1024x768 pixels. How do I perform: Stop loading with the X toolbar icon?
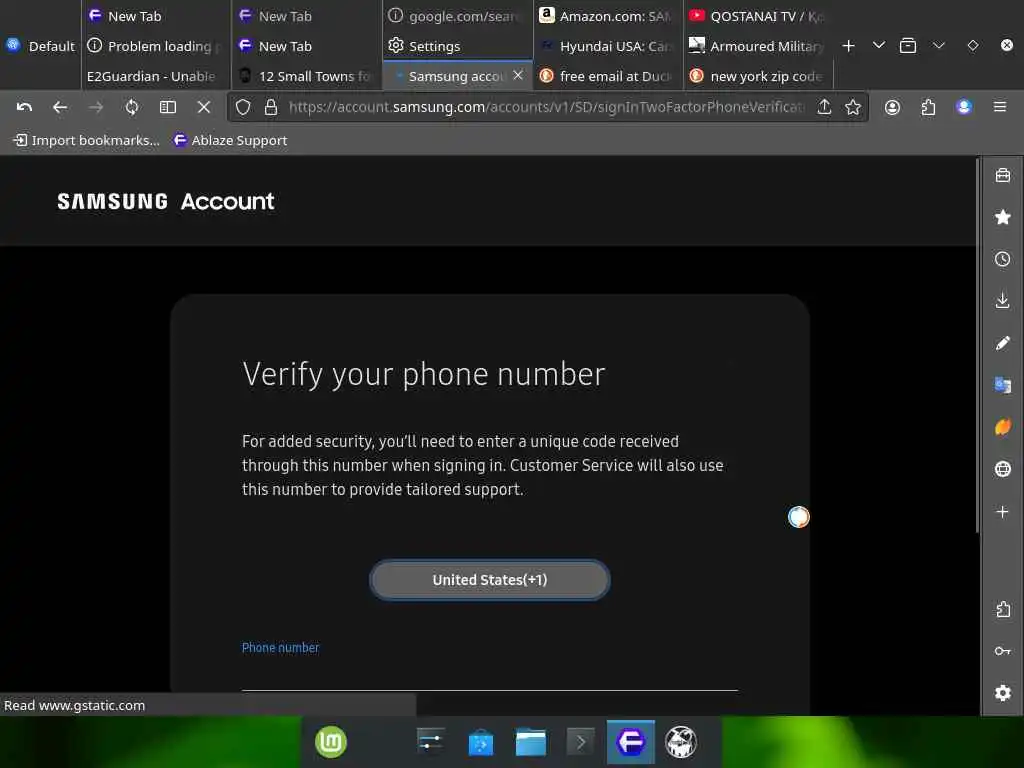point(204,107)
